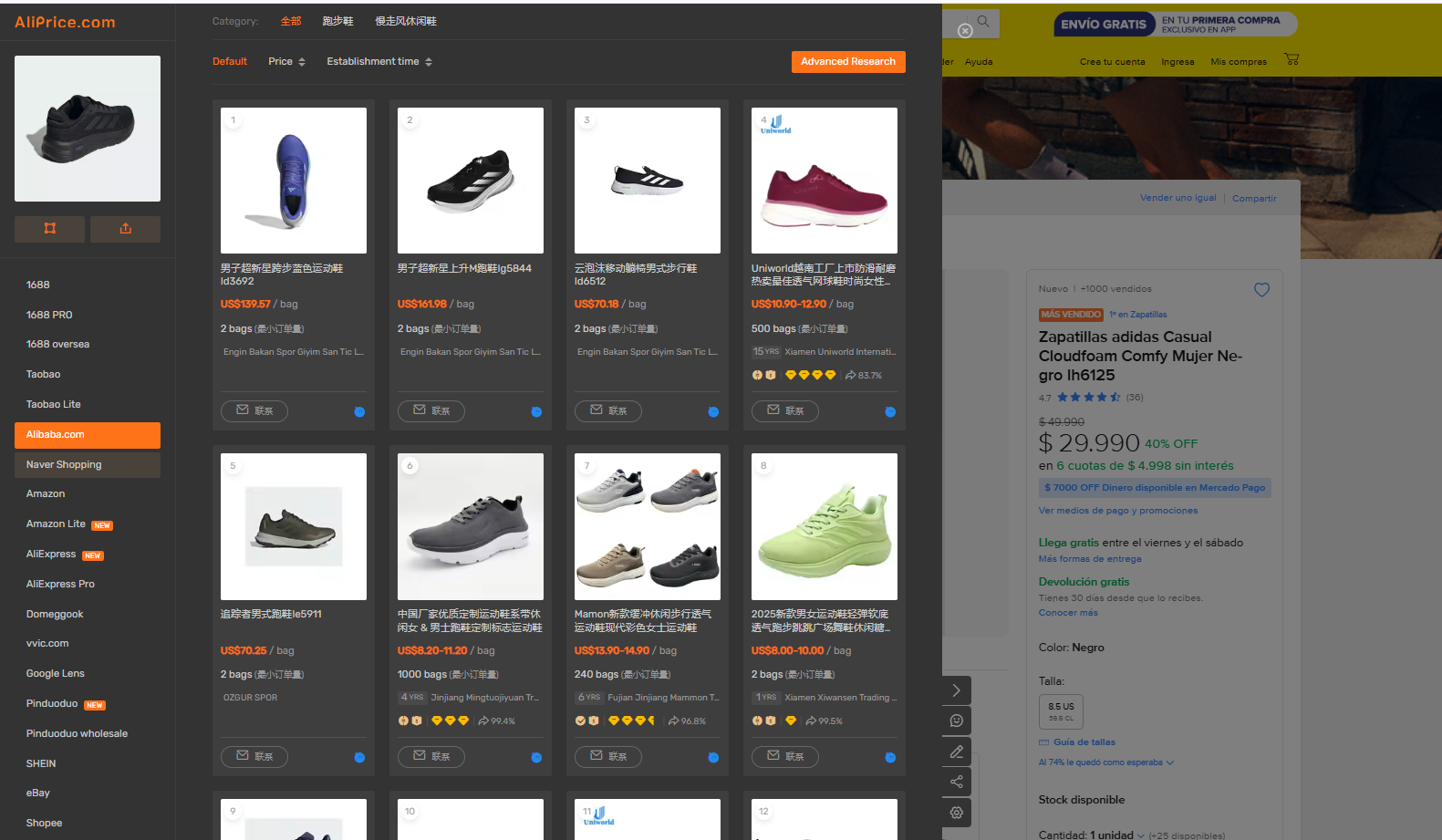Screen dimensions: 1442x840
Task: Select Alibaba.com in the platform list
Action: tap(88, 435)
